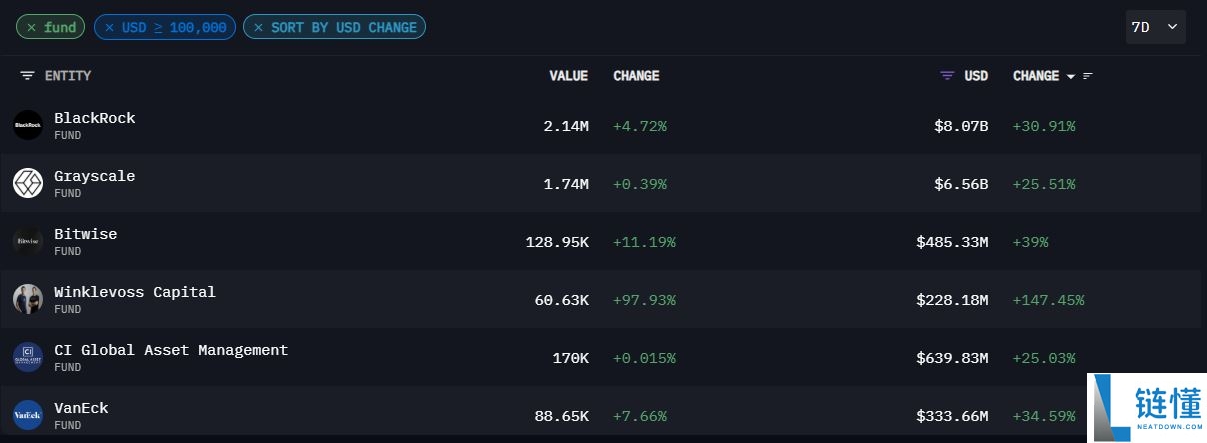Open the 7D time range dropdown
The height and width of the screenshot is (443, 1207).
tap(1154, 27)
